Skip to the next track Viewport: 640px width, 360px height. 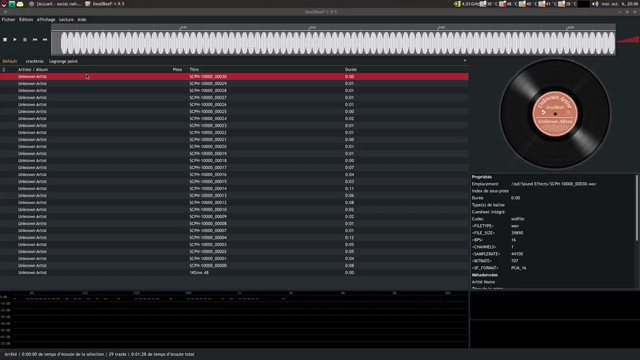click(45, 40)
